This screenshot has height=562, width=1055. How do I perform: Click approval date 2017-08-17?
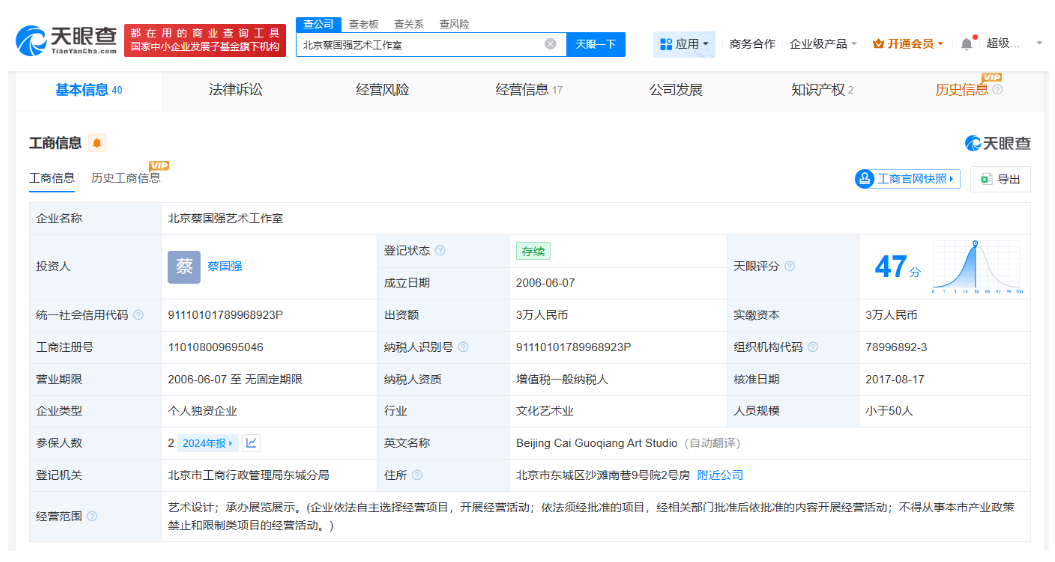(895, 380)
